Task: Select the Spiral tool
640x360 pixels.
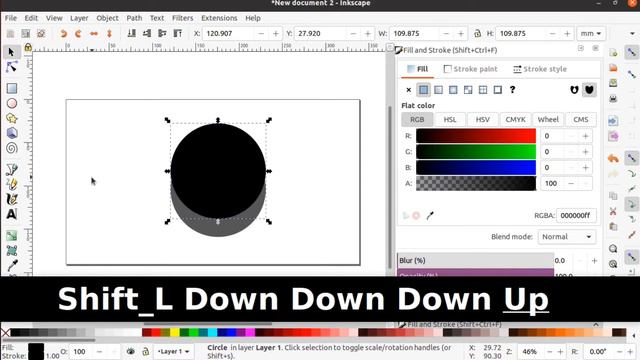Action: [x=11, y=148]
